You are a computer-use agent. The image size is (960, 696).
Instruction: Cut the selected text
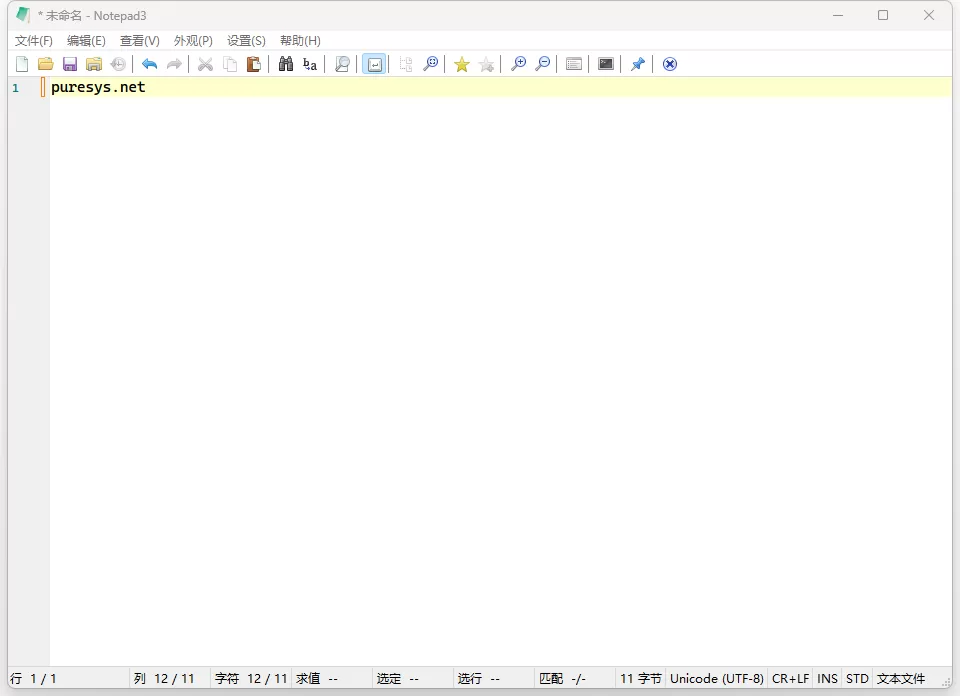coord(204,63)
